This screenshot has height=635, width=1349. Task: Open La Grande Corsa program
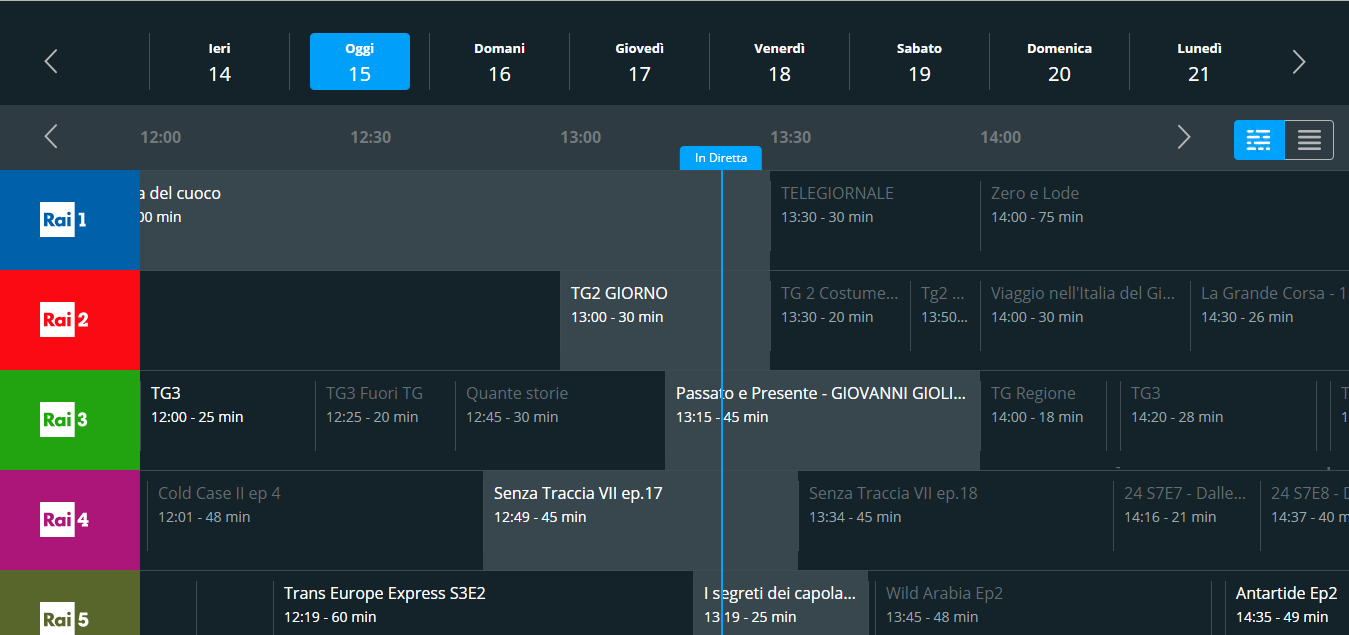(x=1270, y=320)
